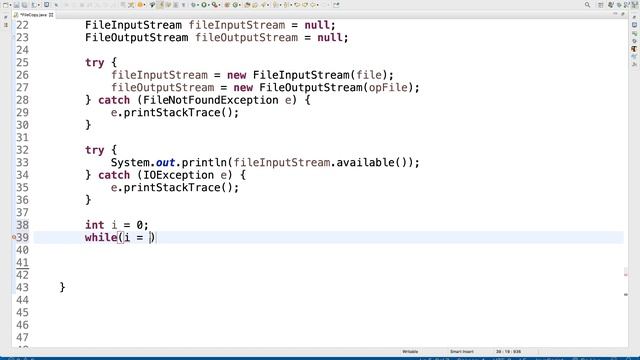This screenshot has width=640, height=360.
Task: Click the New Java Package icon
Action: click(x=227, y=5)
